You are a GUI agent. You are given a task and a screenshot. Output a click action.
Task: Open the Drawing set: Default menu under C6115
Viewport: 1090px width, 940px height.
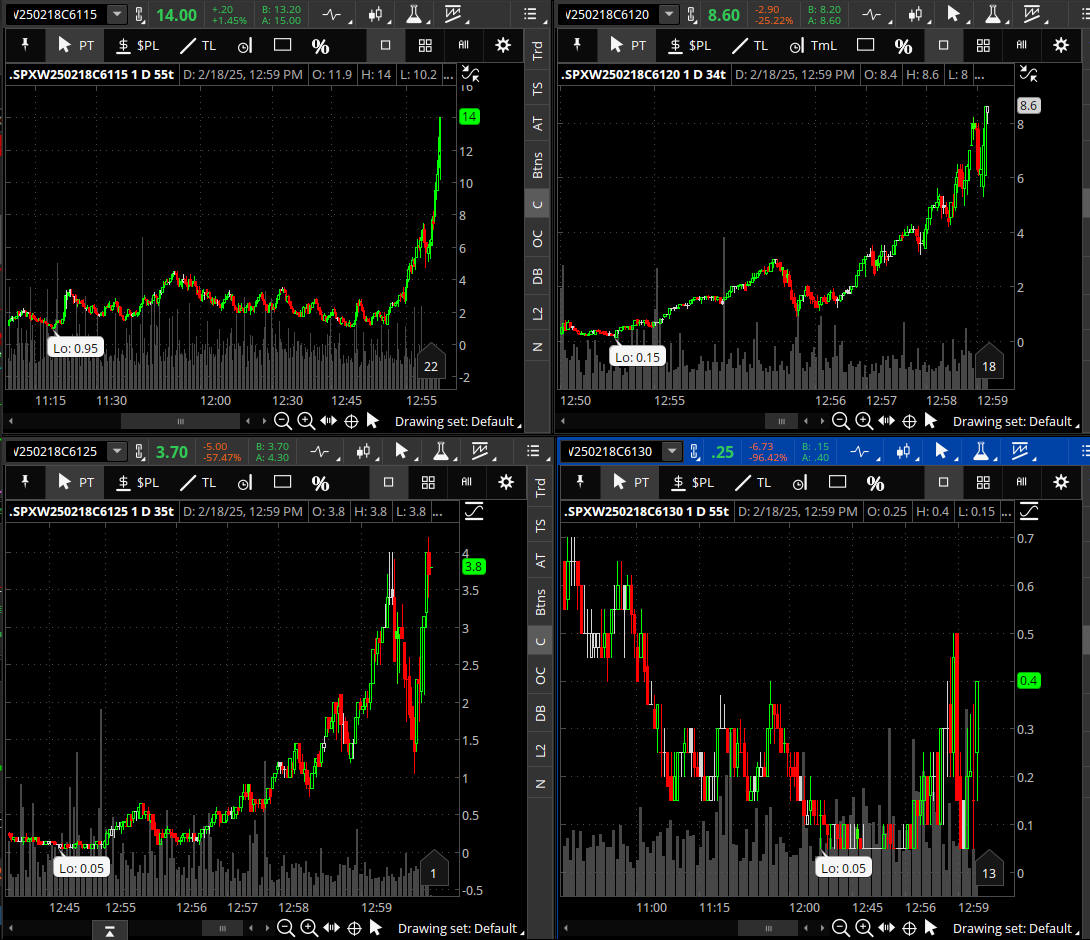coord(457,421)
